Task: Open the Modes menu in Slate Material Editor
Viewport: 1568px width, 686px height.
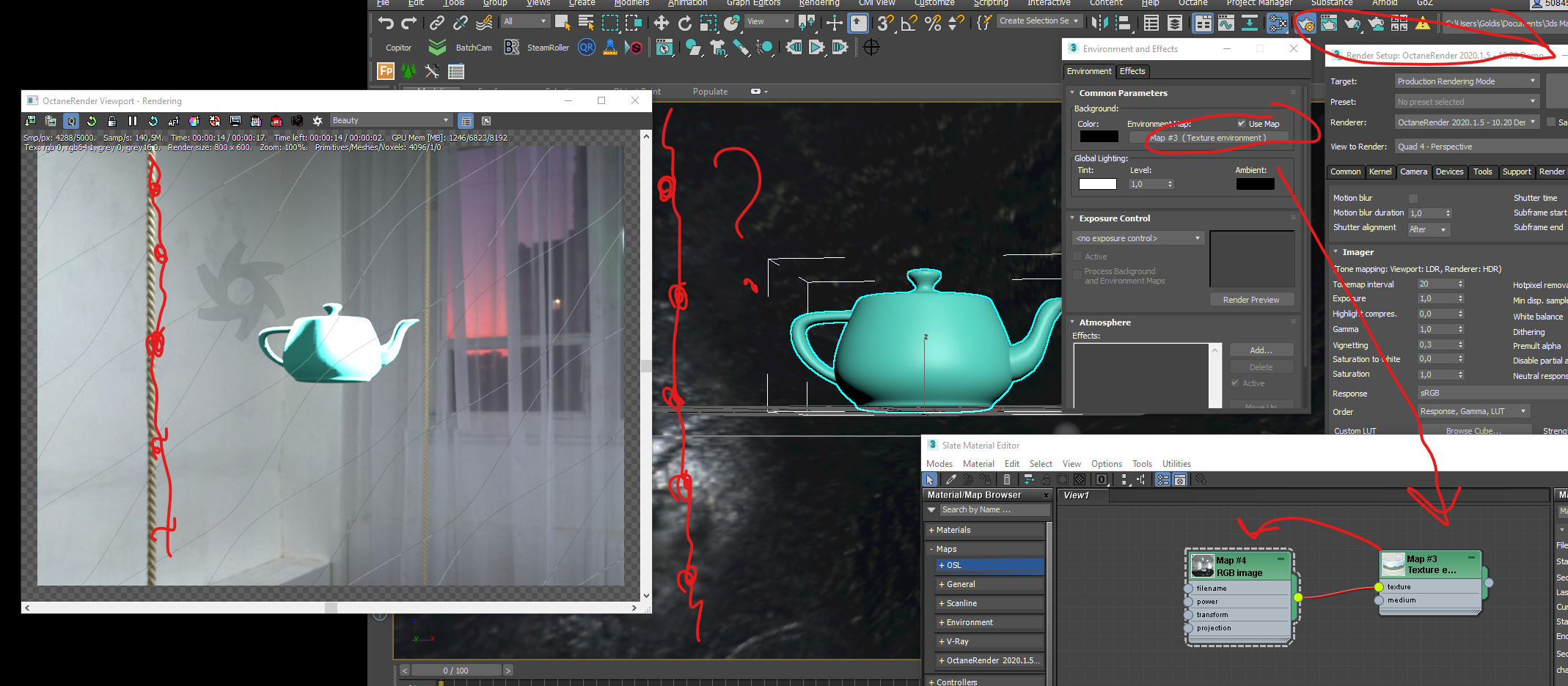Action: pyautogui.click(x=939, y=464)
